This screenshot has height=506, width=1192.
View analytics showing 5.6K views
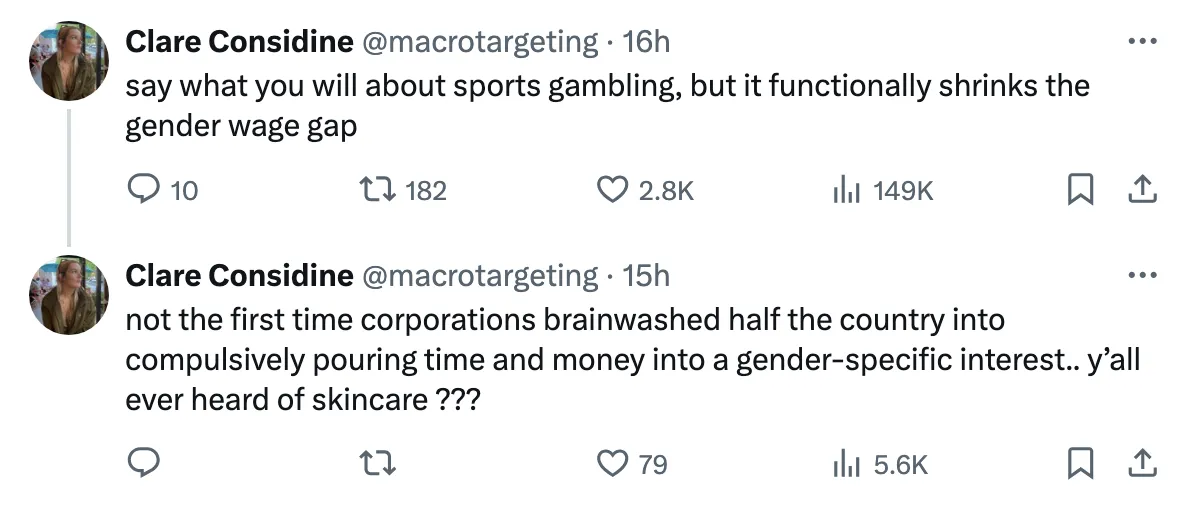tap(845, 464)
